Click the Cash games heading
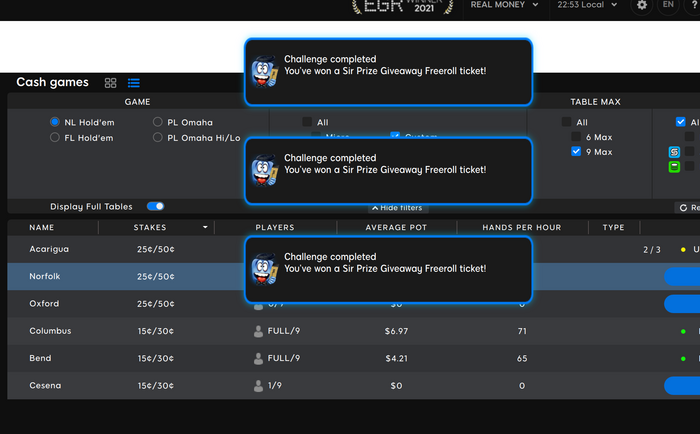 tap(52, 82)
